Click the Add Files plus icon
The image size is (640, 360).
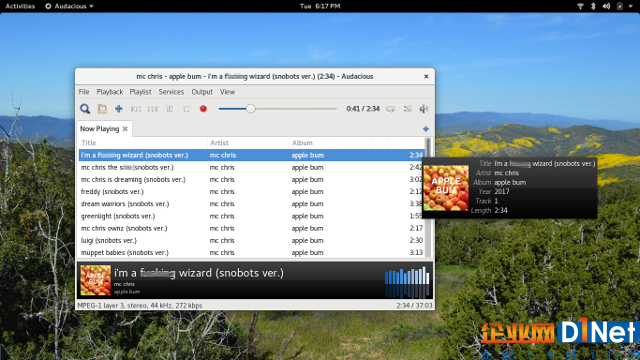(119, 109)
